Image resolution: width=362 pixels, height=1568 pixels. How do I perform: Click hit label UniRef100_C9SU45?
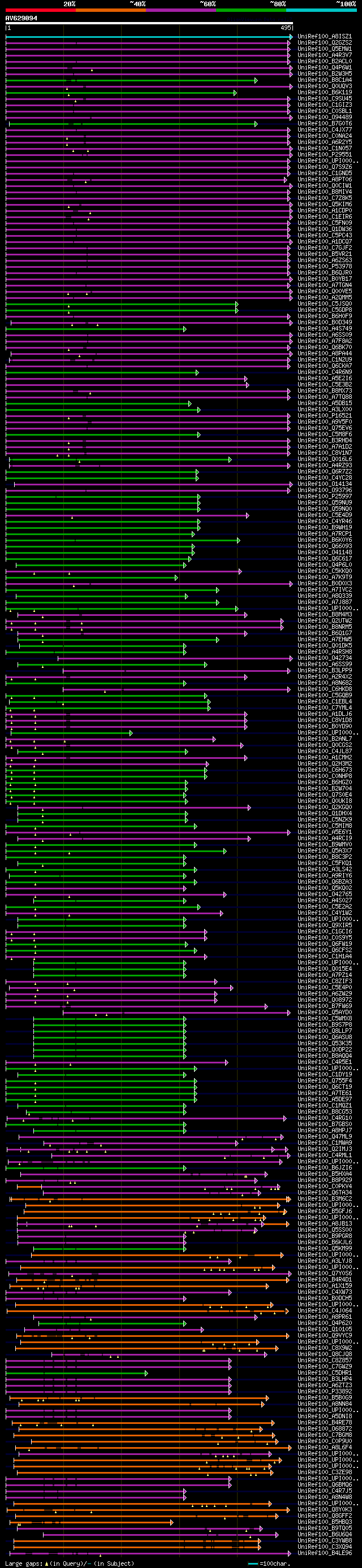pos(324,99)
